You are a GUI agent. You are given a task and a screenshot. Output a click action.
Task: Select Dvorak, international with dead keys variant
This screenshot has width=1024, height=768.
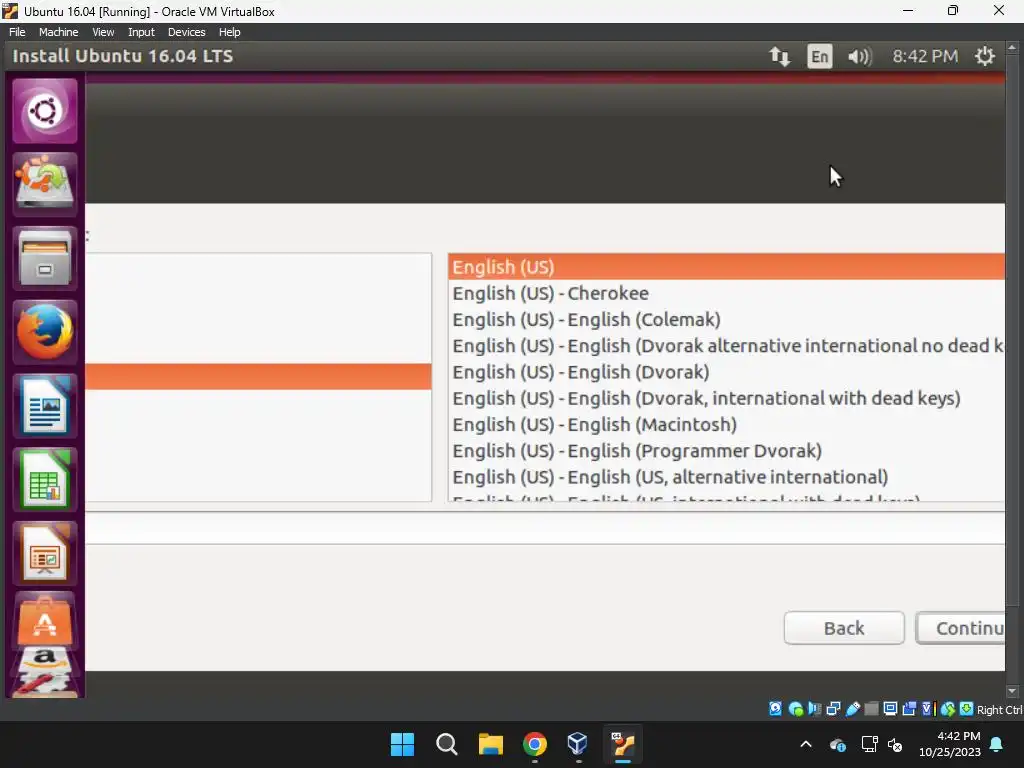click(x=727, y=398)
